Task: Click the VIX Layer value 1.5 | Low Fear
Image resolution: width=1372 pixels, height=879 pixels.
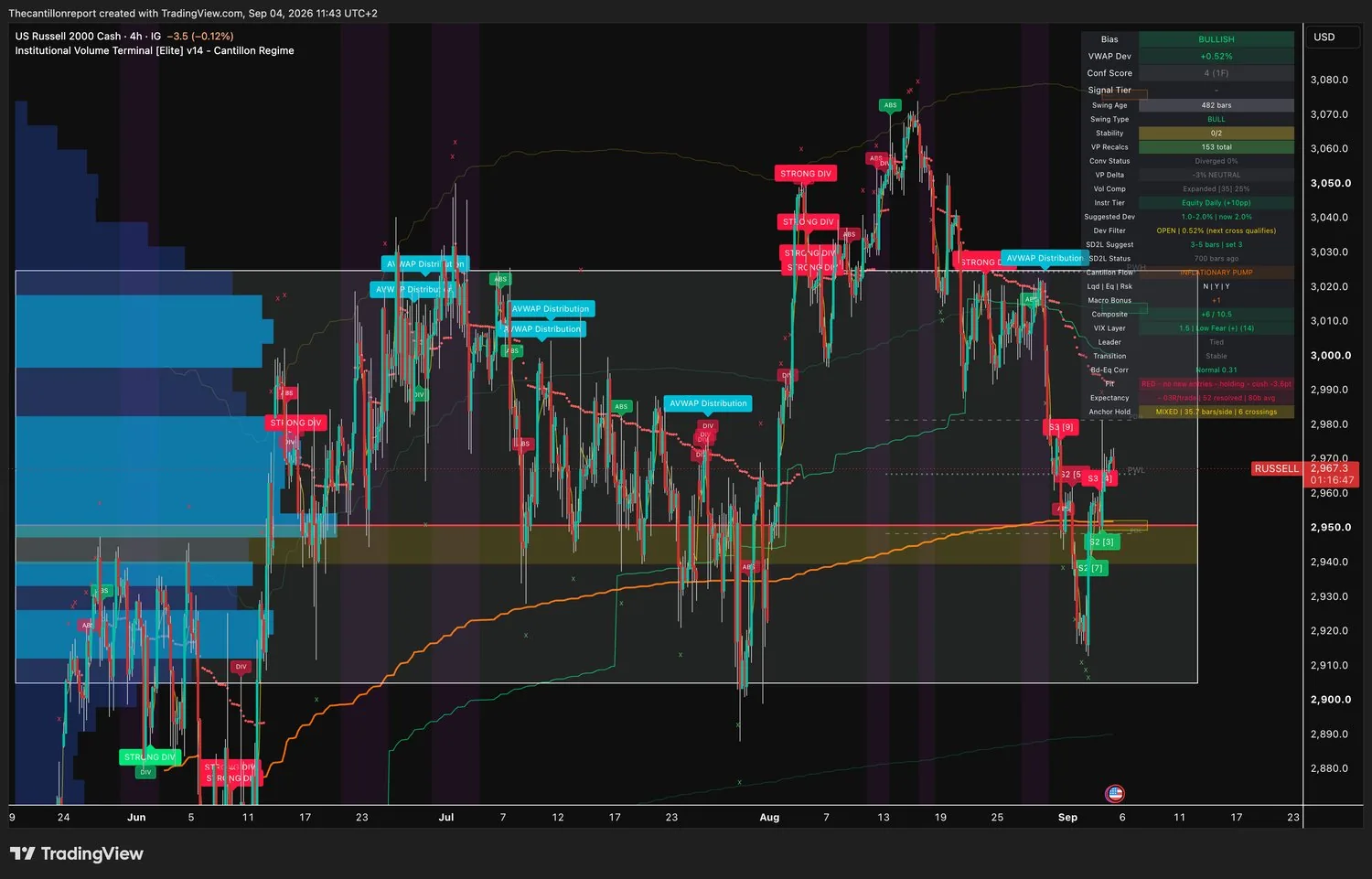Action: [1217, 328]
